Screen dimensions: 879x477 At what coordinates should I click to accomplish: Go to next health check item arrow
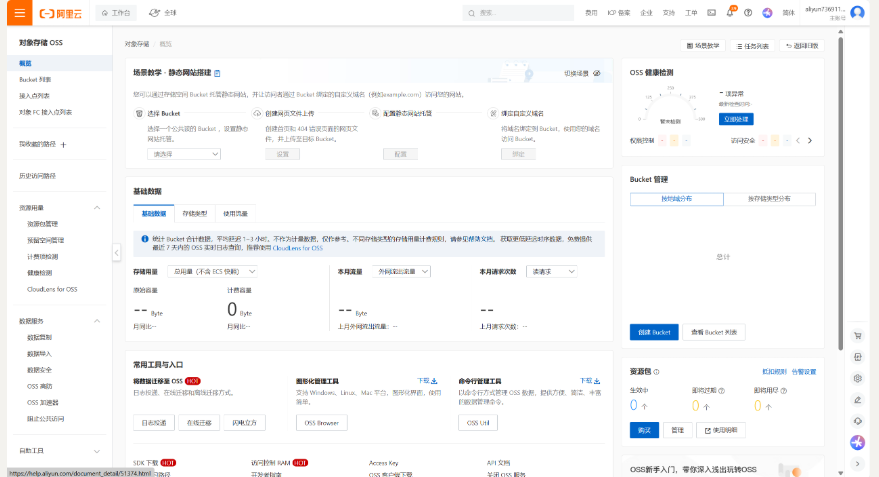tap(810, 141)
